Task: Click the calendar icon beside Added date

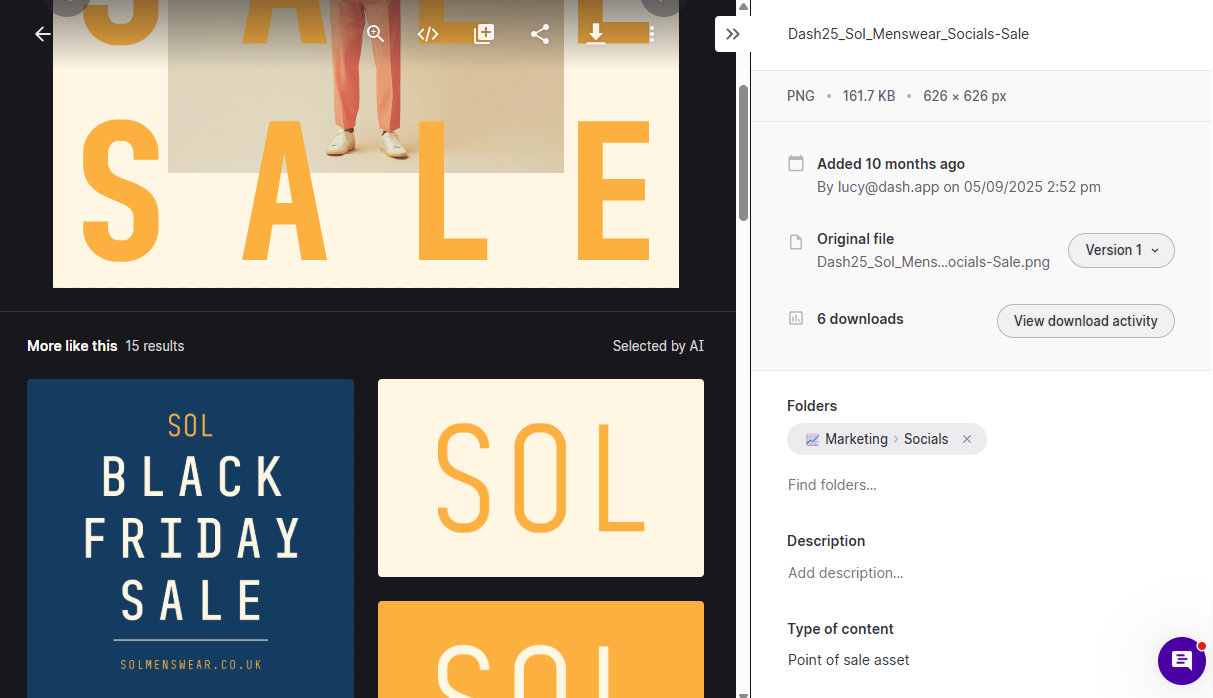Action: 796,164
